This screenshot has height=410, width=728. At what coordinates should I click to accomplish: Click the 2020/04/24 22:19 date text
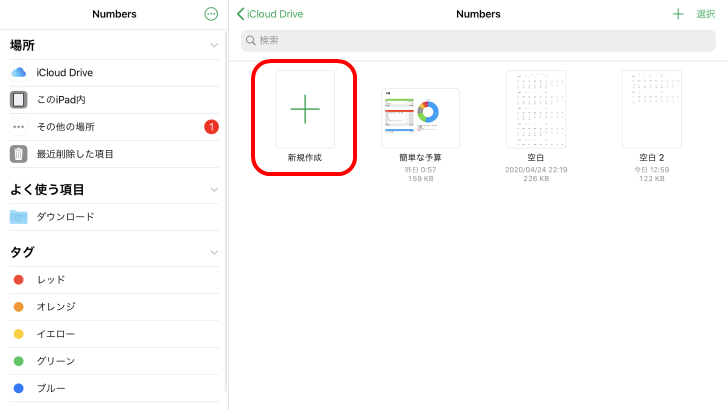[x=536, y=169]
